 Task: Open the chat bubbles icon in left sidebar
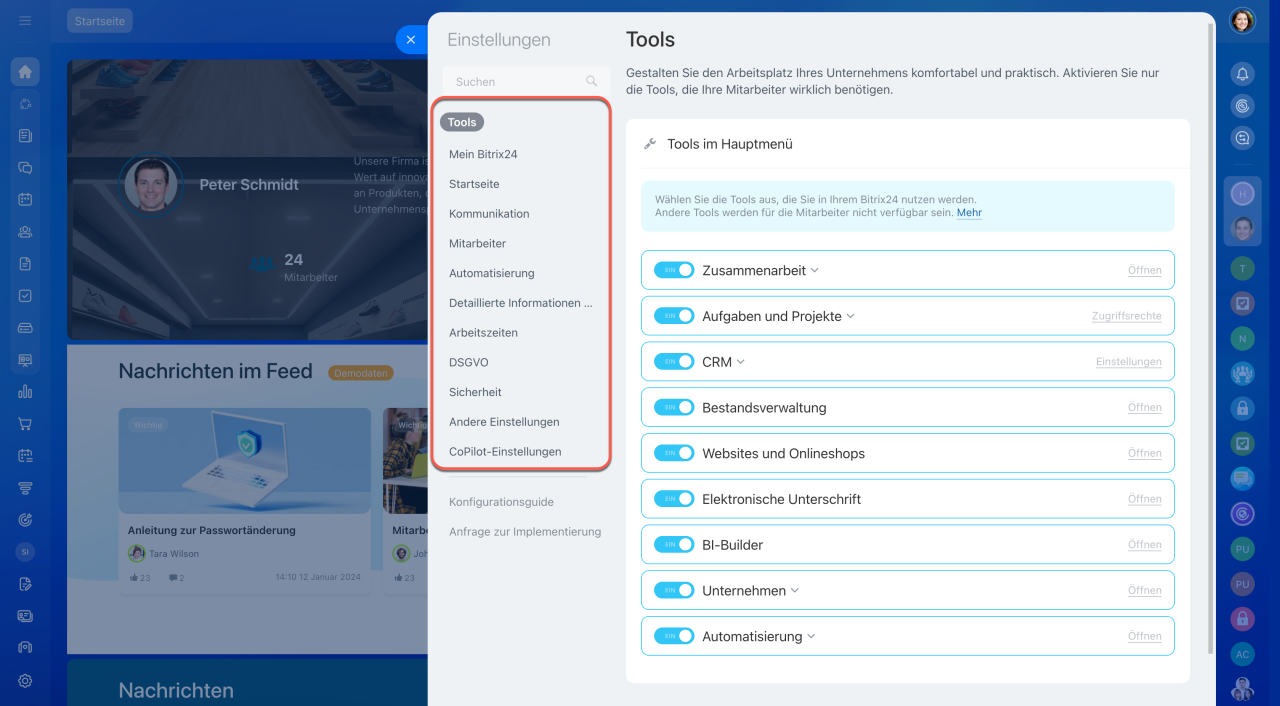25,168
